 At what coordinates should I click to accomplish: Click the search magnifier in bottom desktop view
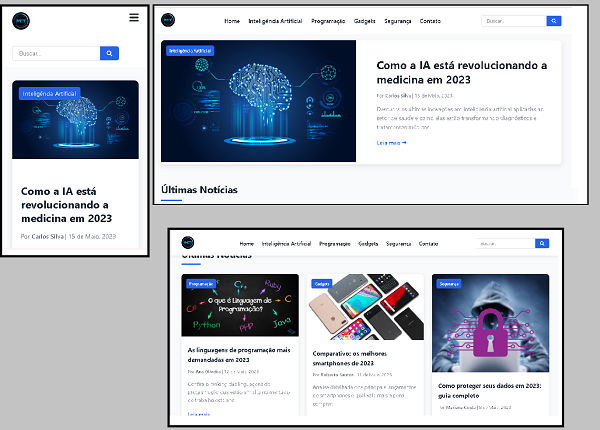542,243
